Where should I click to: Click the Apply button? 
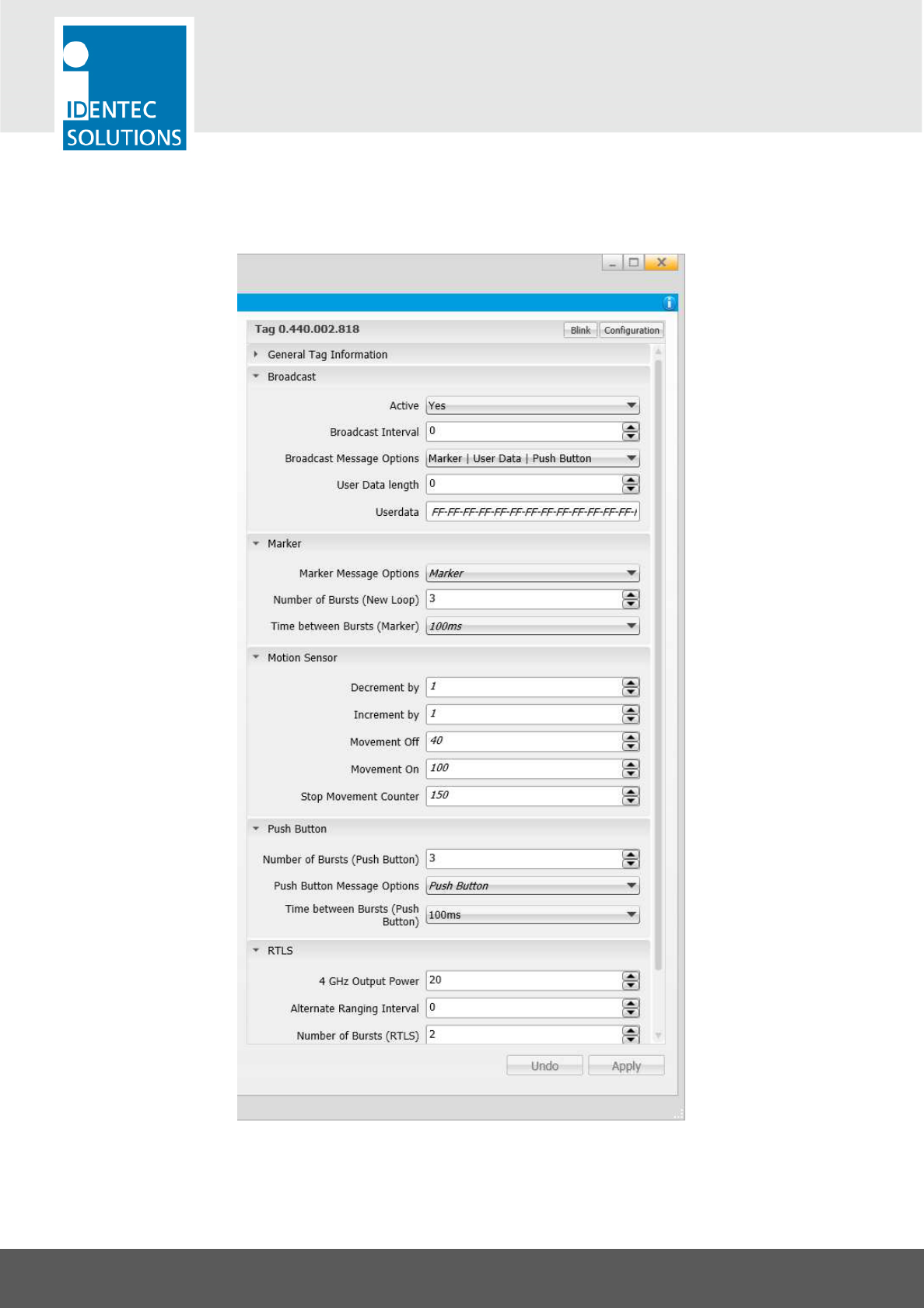[x=626, y=1066]
